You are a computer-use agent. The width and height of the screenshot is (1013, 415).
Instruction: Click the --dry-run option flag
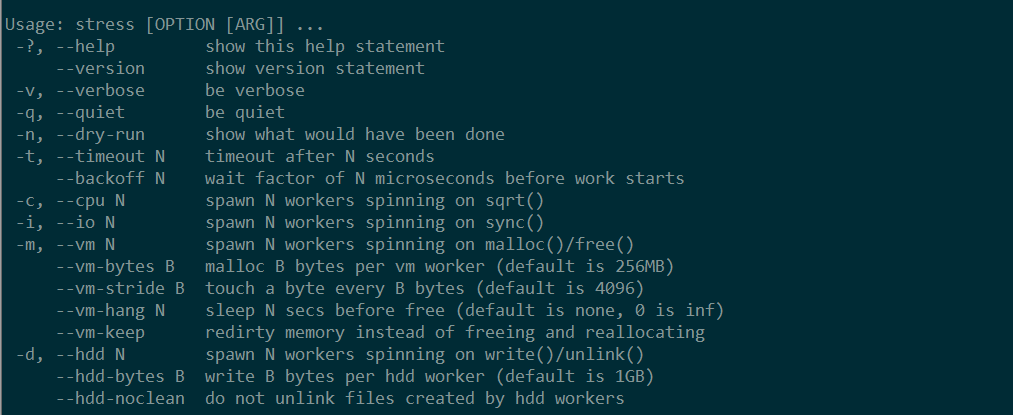coord(100,135)
